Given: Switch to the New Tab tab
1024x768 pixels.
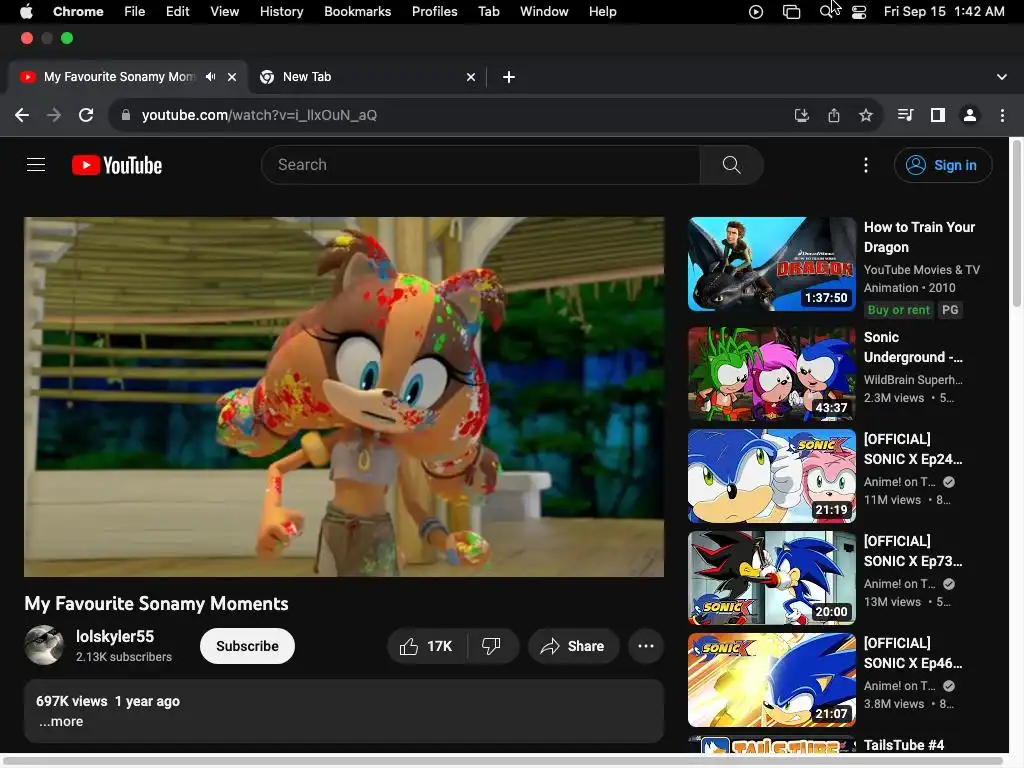Looking at the screenshot, I should 367,77.
